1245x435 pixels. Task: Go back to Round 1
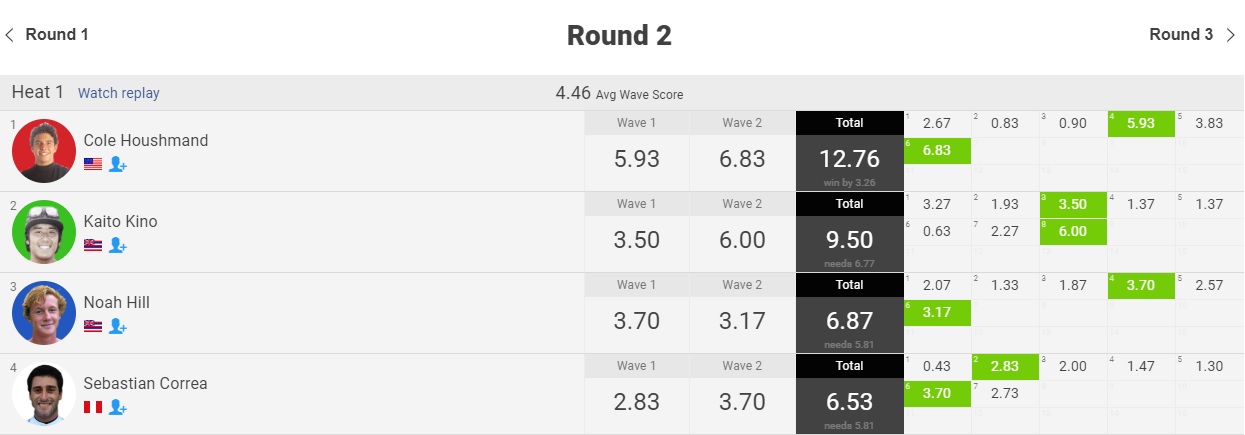click(57, 34)
